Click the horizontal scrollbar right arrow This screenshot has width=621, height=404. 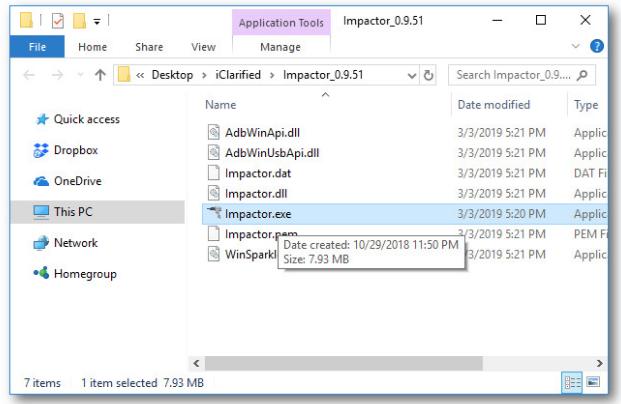(x=600, y=363)
